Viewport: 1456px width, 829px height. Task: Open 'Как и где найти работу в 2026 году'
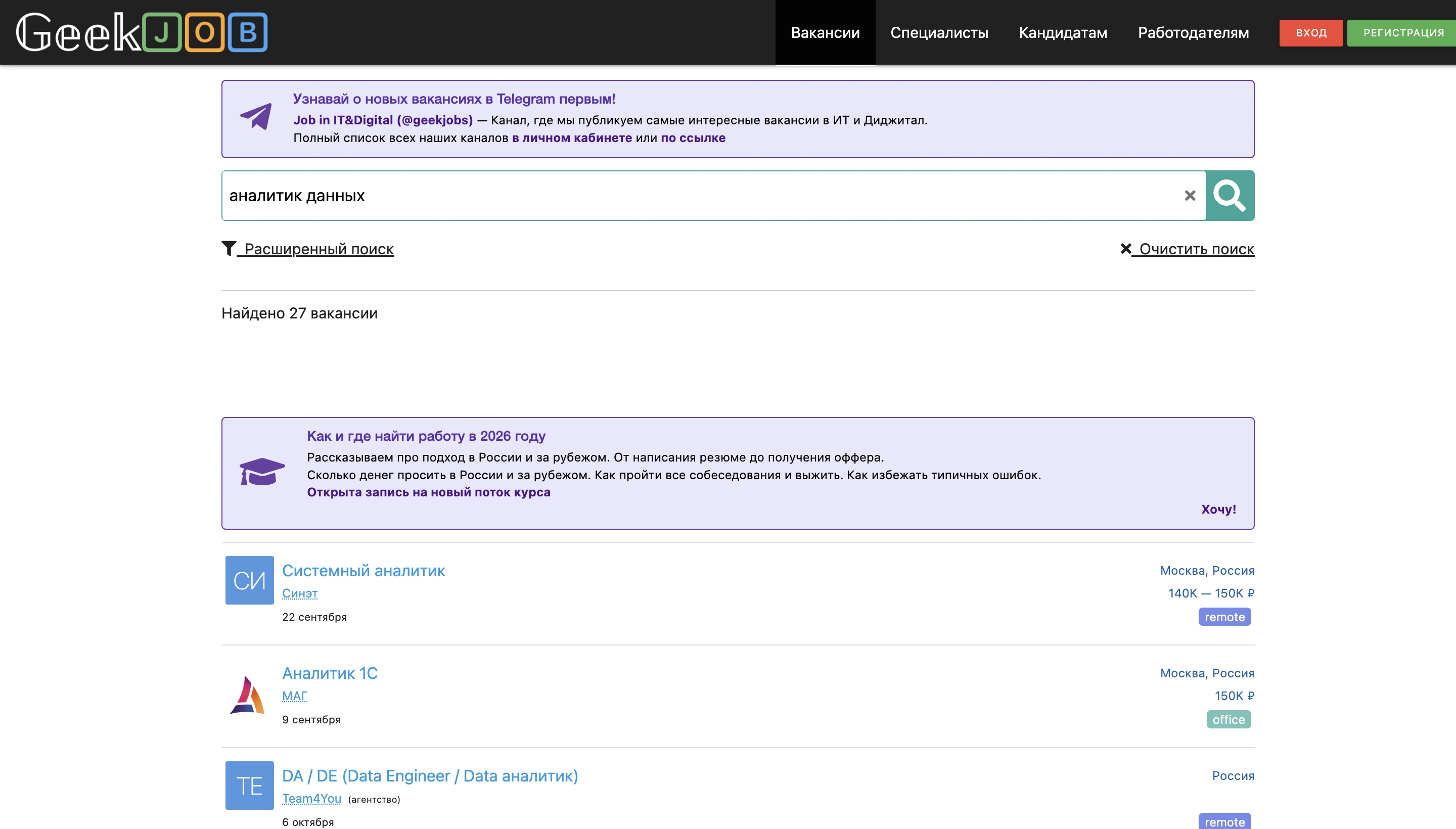(426, 436)
